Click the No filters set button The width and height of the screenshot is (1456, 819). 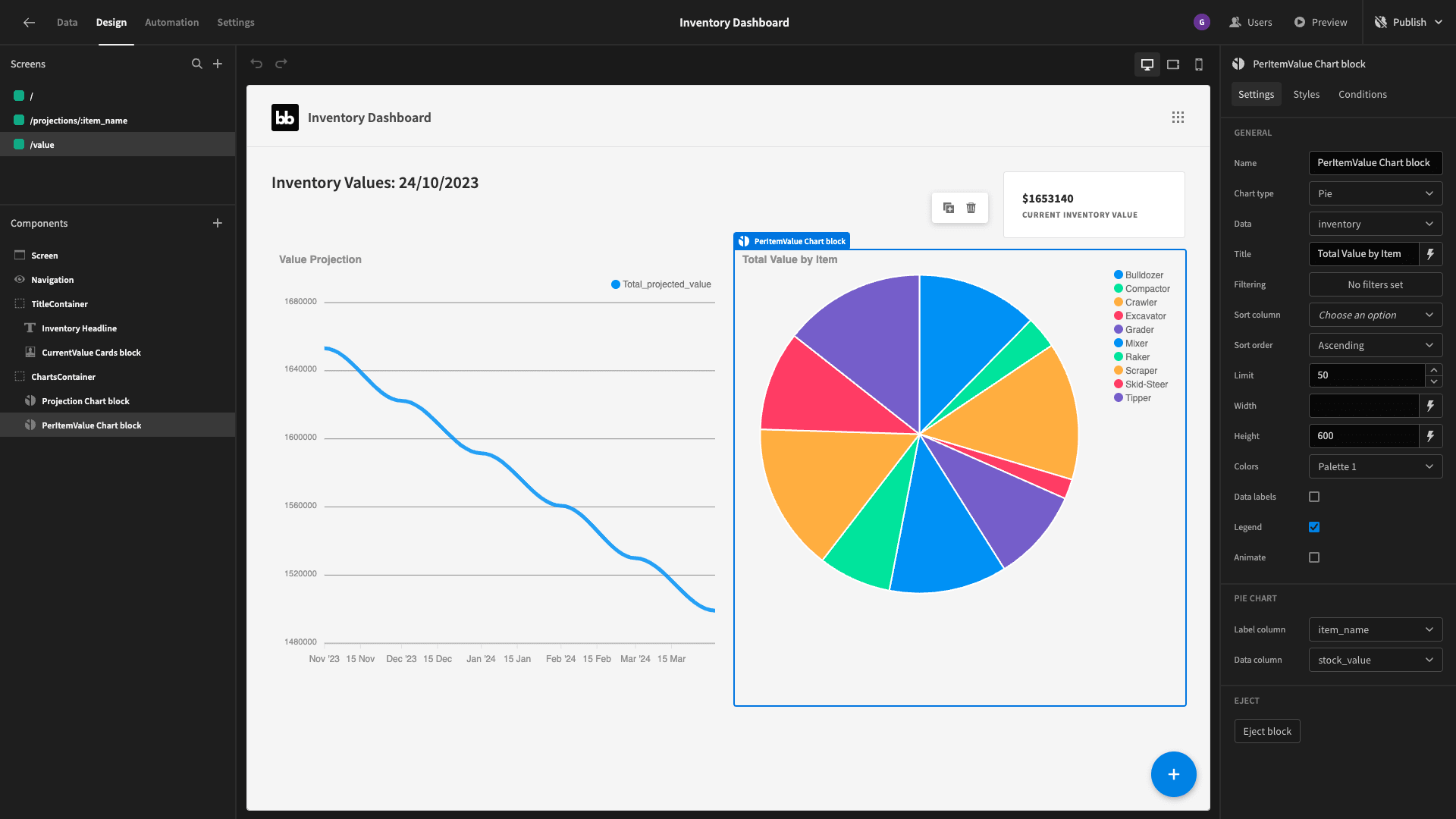click(x=1376, y=284)
